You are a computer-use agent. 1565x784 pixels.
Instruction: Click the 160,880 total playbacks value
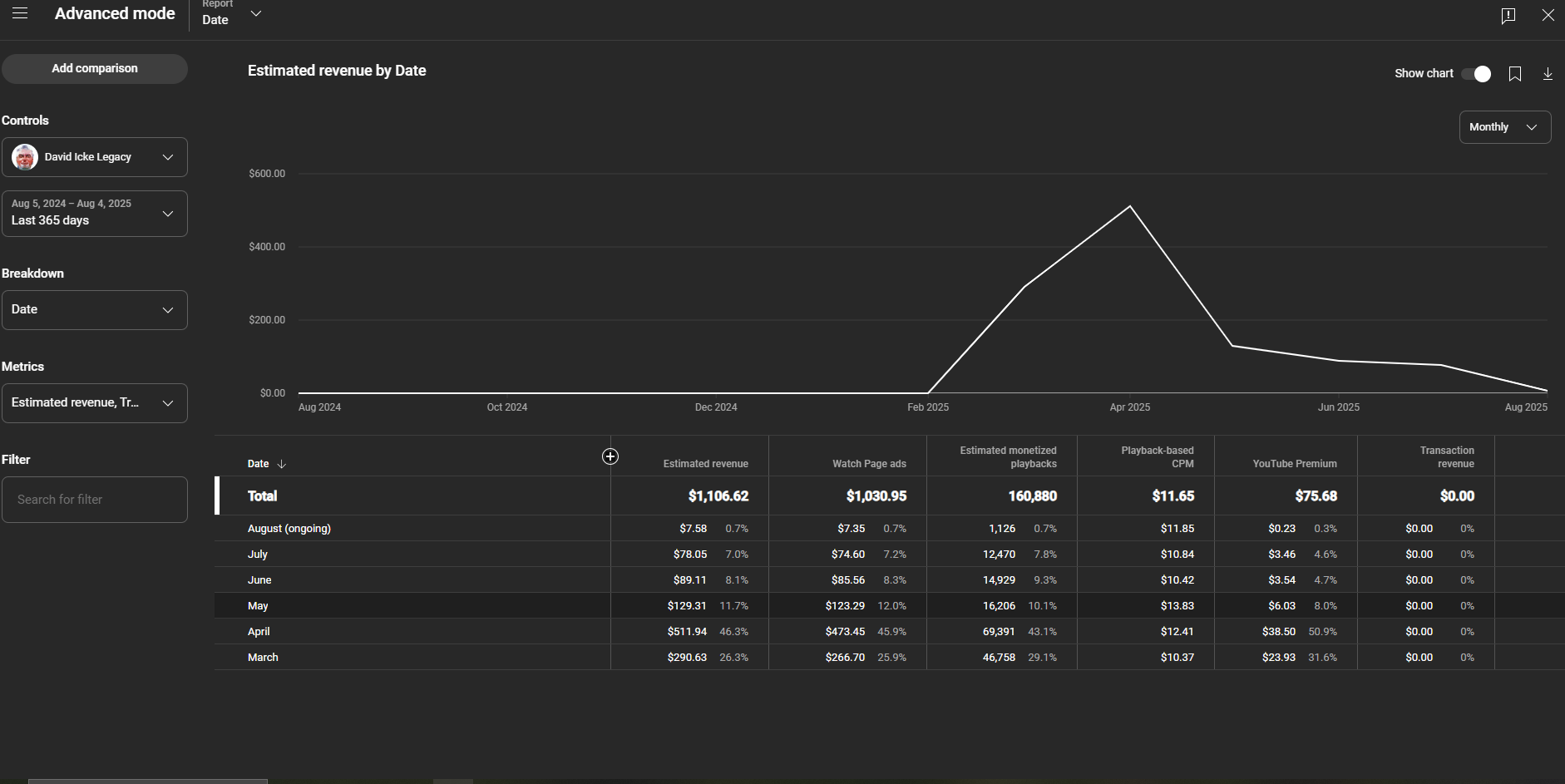point(1033,496)
